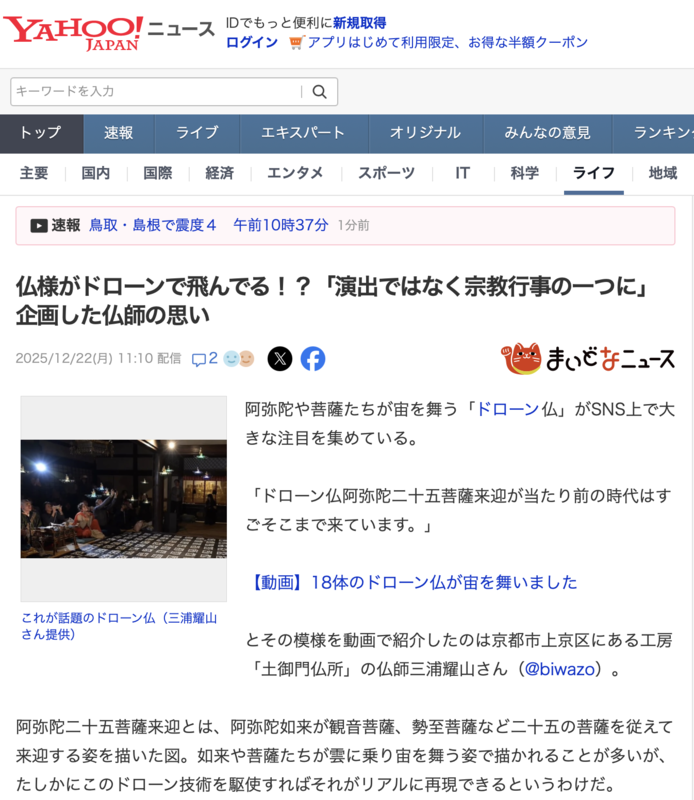The image size is (694, 800).
Task: Click the keyword search input field
Action: pos(155,92)
